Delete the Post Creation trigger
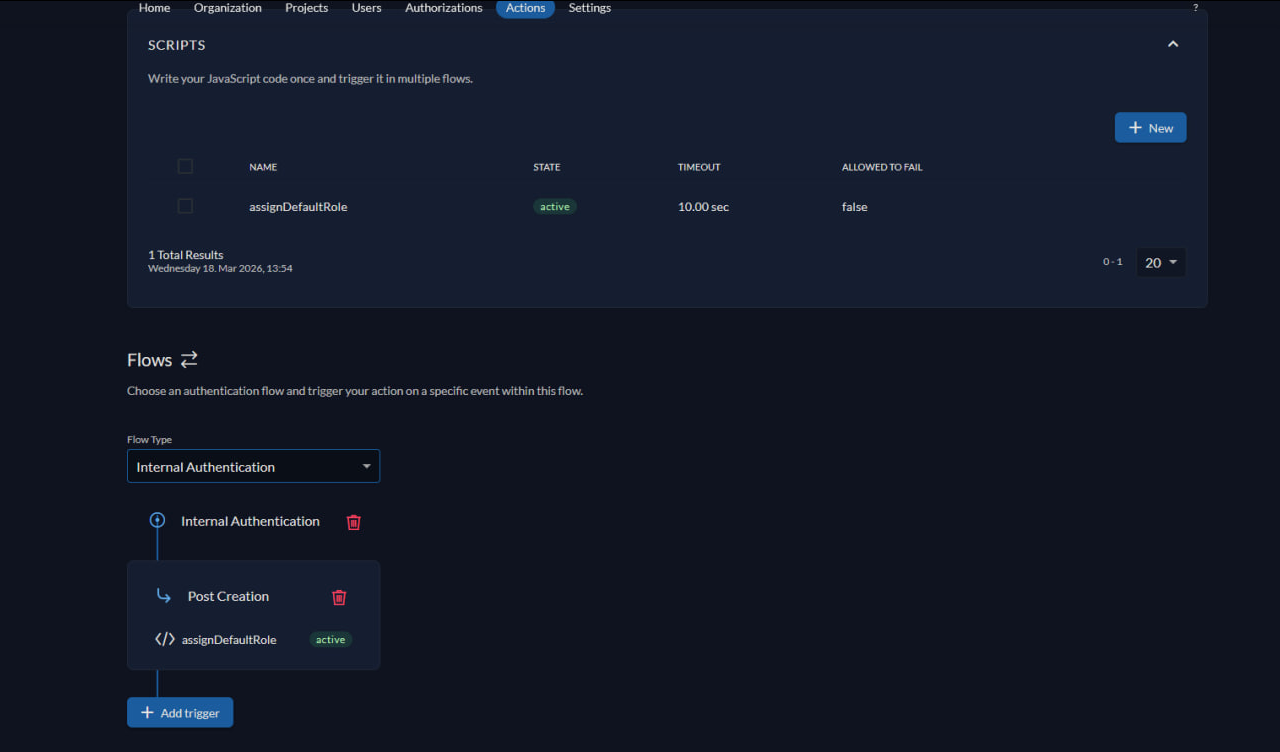 339,597
